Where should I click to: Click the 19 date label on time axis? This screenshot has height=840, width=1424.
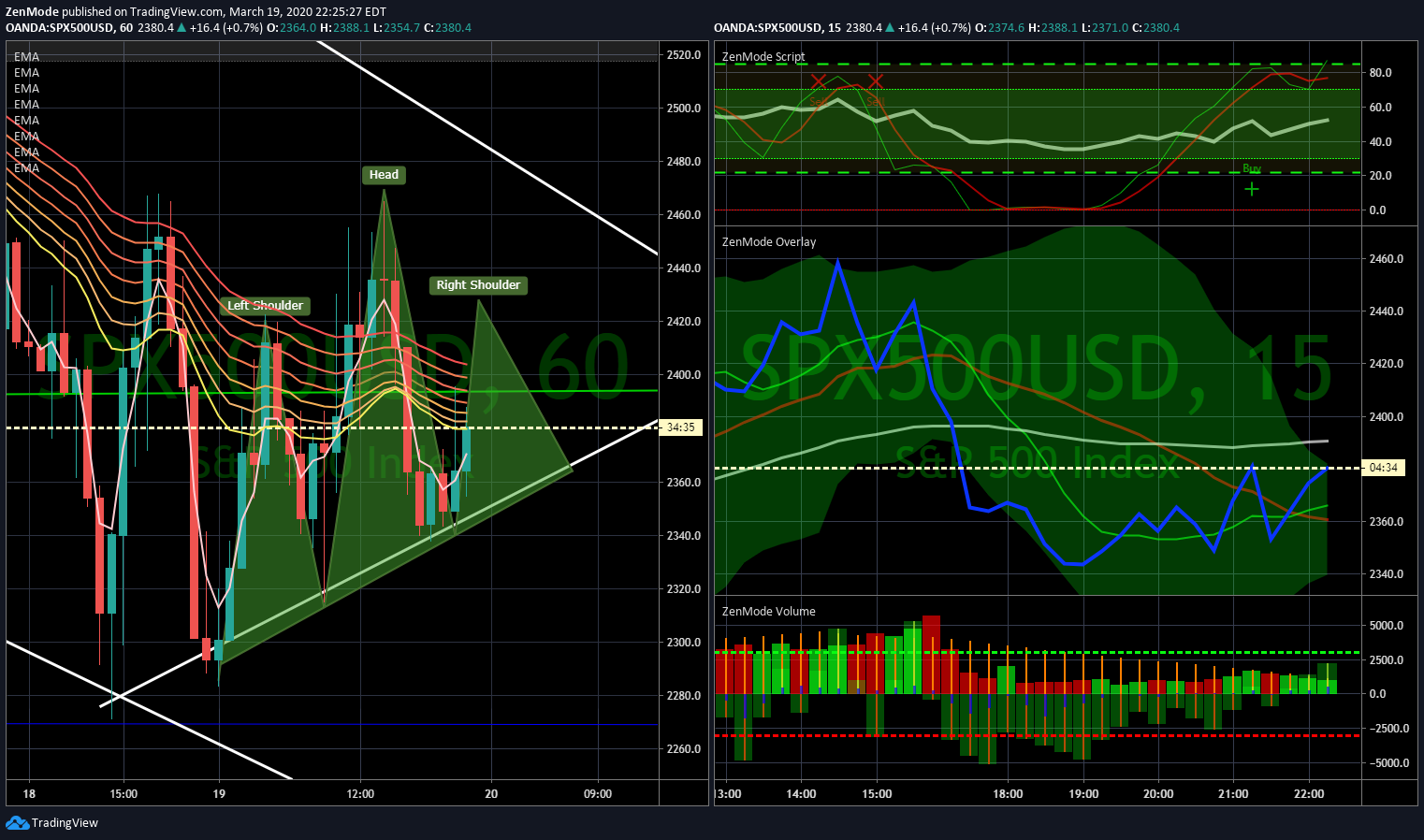pyautogui.click(x=219, y=794)
